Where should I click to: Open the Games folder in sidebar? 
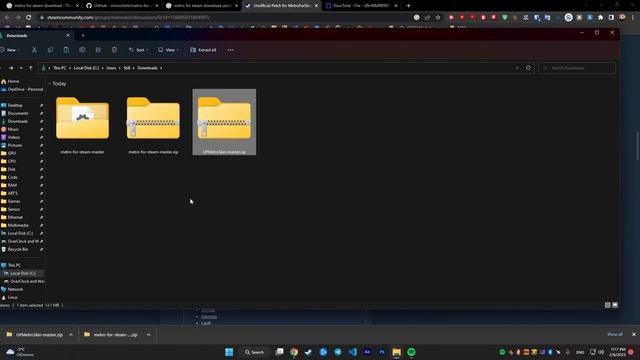[14, 201]
